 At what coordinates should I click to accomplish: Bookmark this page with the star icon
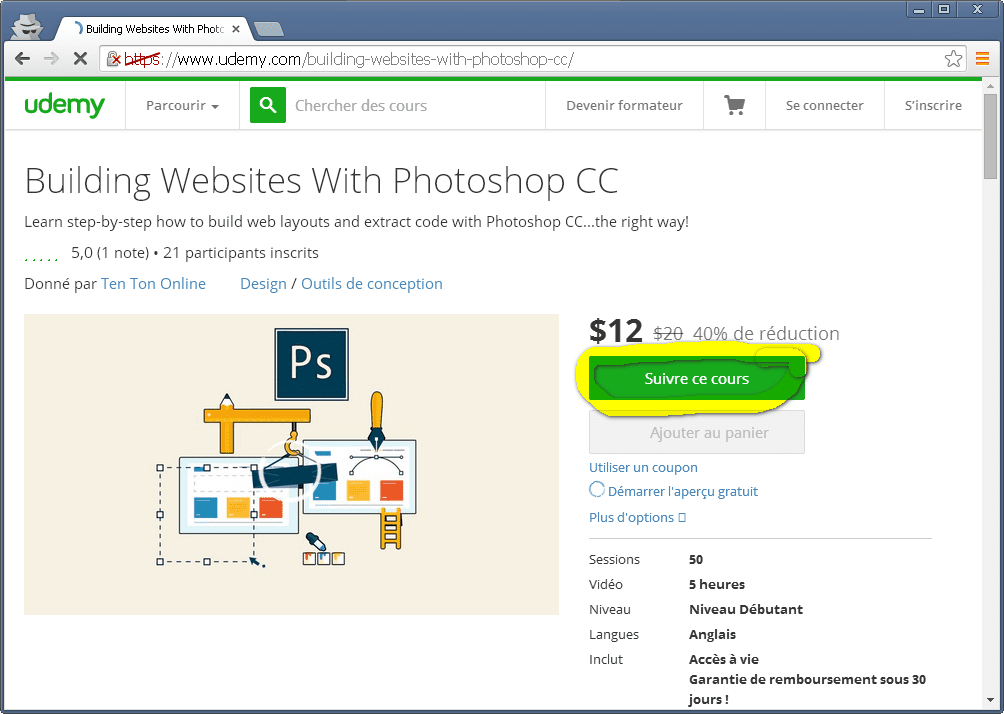[x=953, y=59]
